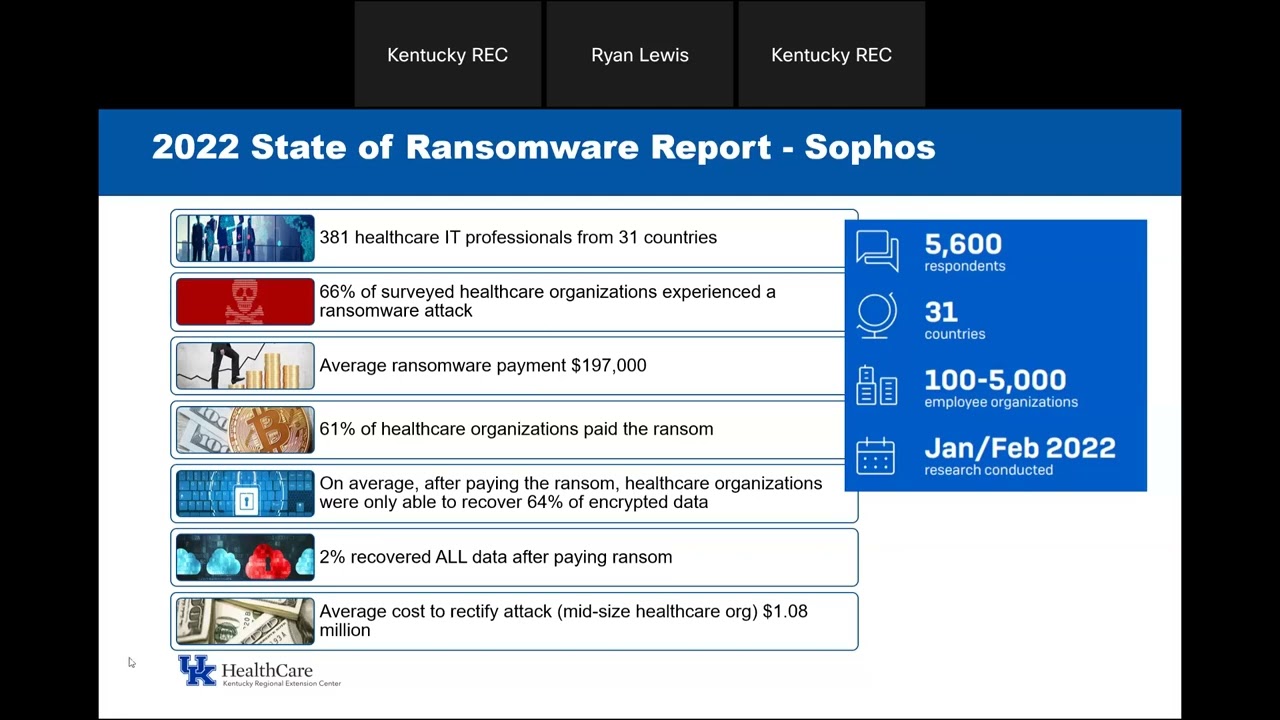Click the keyboard padlock image

pyautogui.click(x=245, y=493)
